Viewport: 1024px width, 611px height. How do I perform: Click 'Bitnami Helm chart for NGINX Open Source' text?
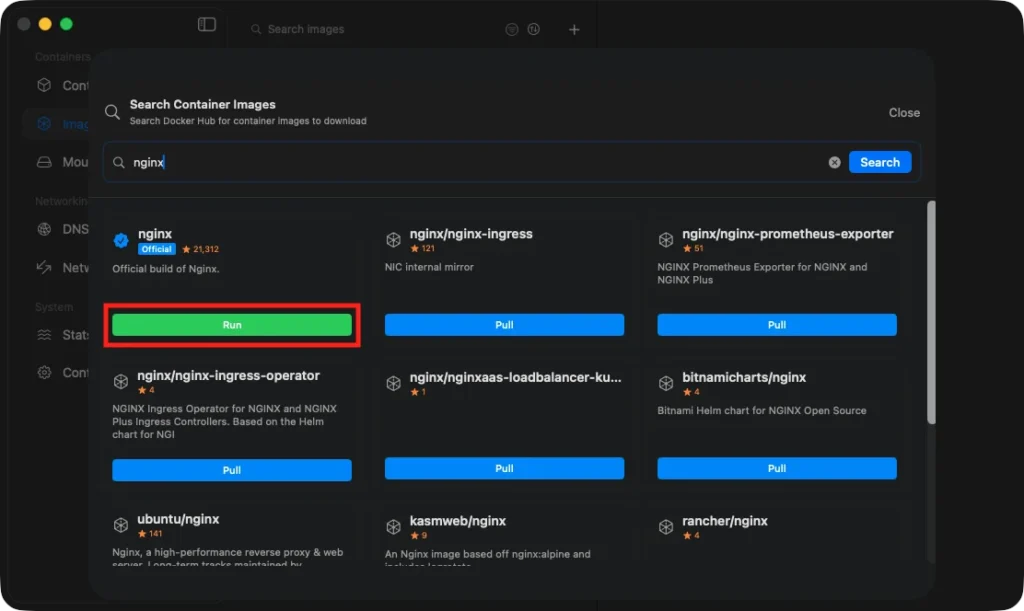[x=761, y=411]
